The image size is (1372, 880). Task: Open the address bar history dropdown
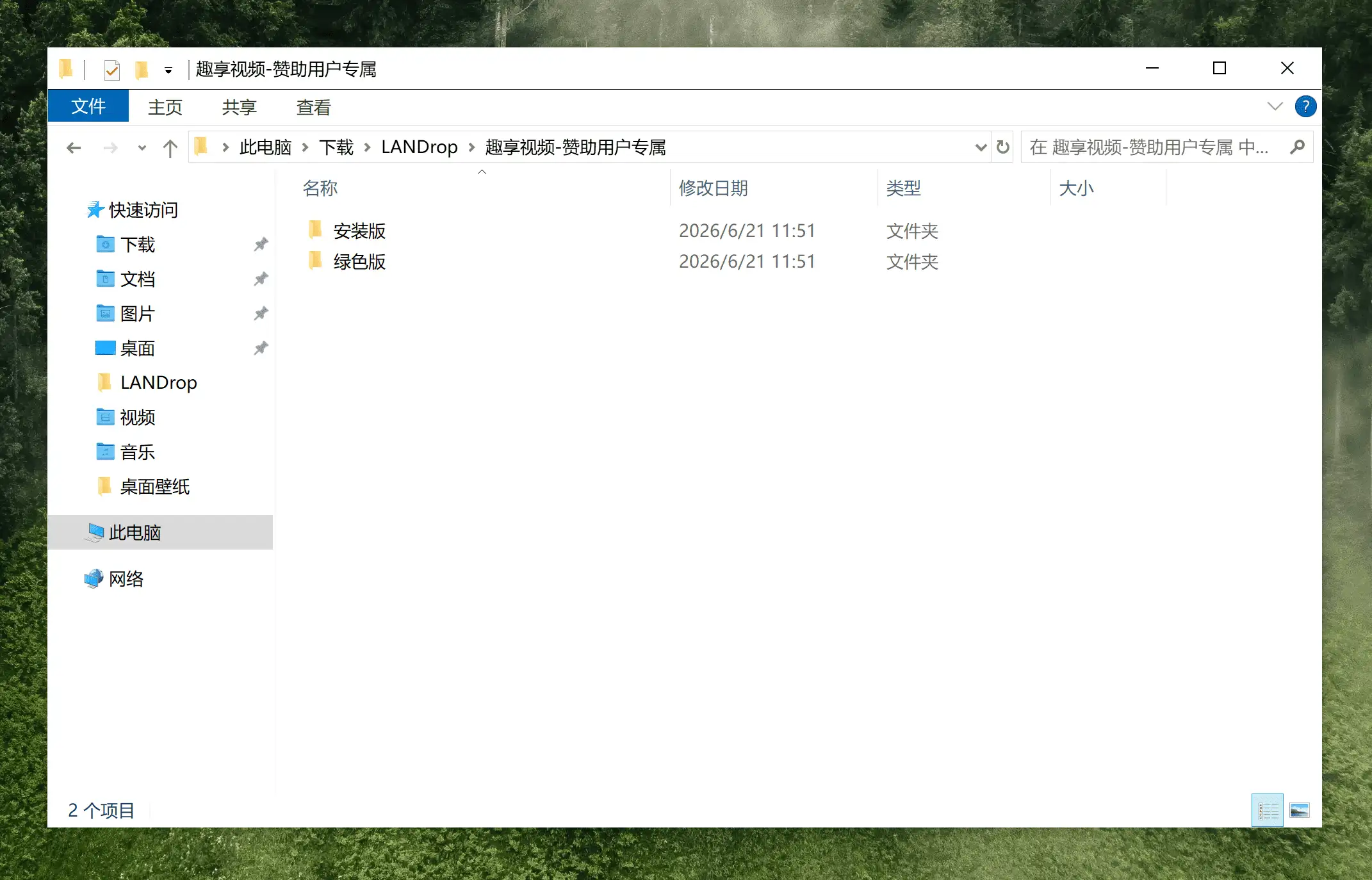[980, 148]
